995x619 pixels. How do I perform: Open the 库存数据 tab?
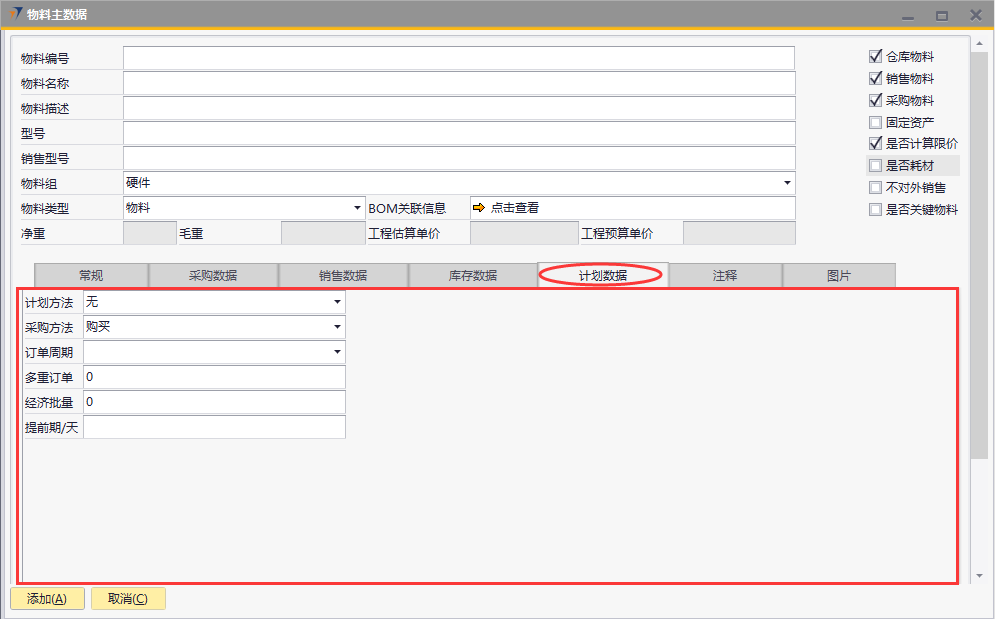(x=472, y=276)
